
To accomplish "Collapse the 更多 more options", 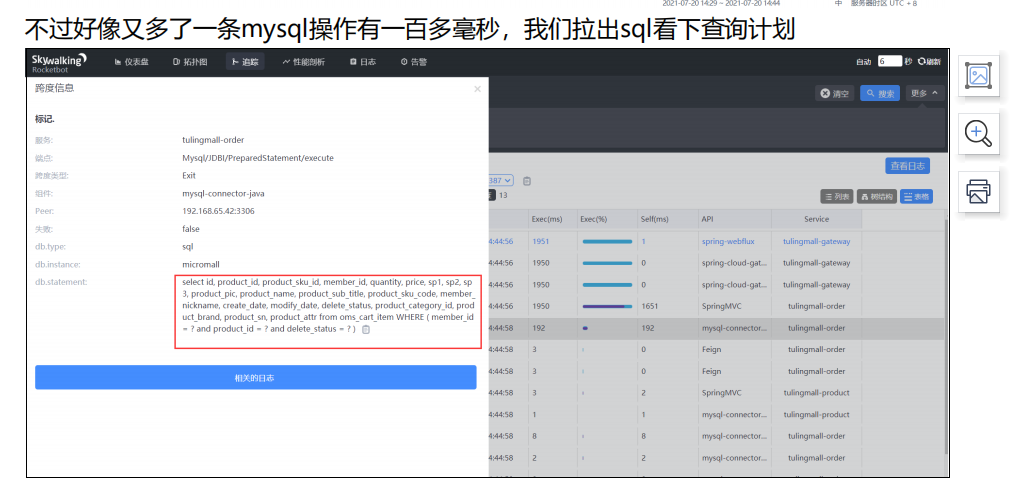I will pyautogui.click(x=924, y=94).
